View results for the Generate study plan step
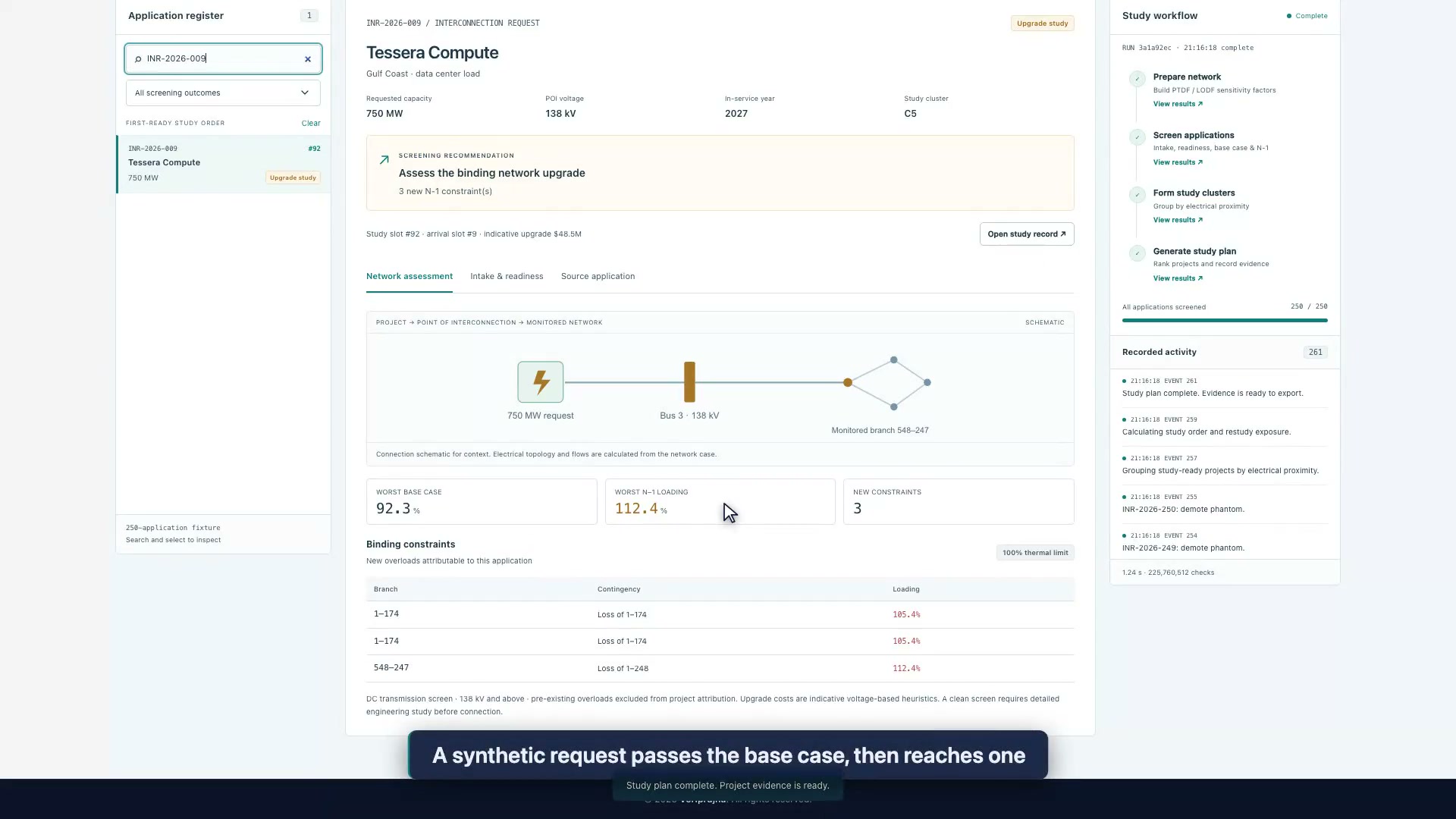Screen dimensions: 1456x819 pyautogui.click(x=1178, y=278)
